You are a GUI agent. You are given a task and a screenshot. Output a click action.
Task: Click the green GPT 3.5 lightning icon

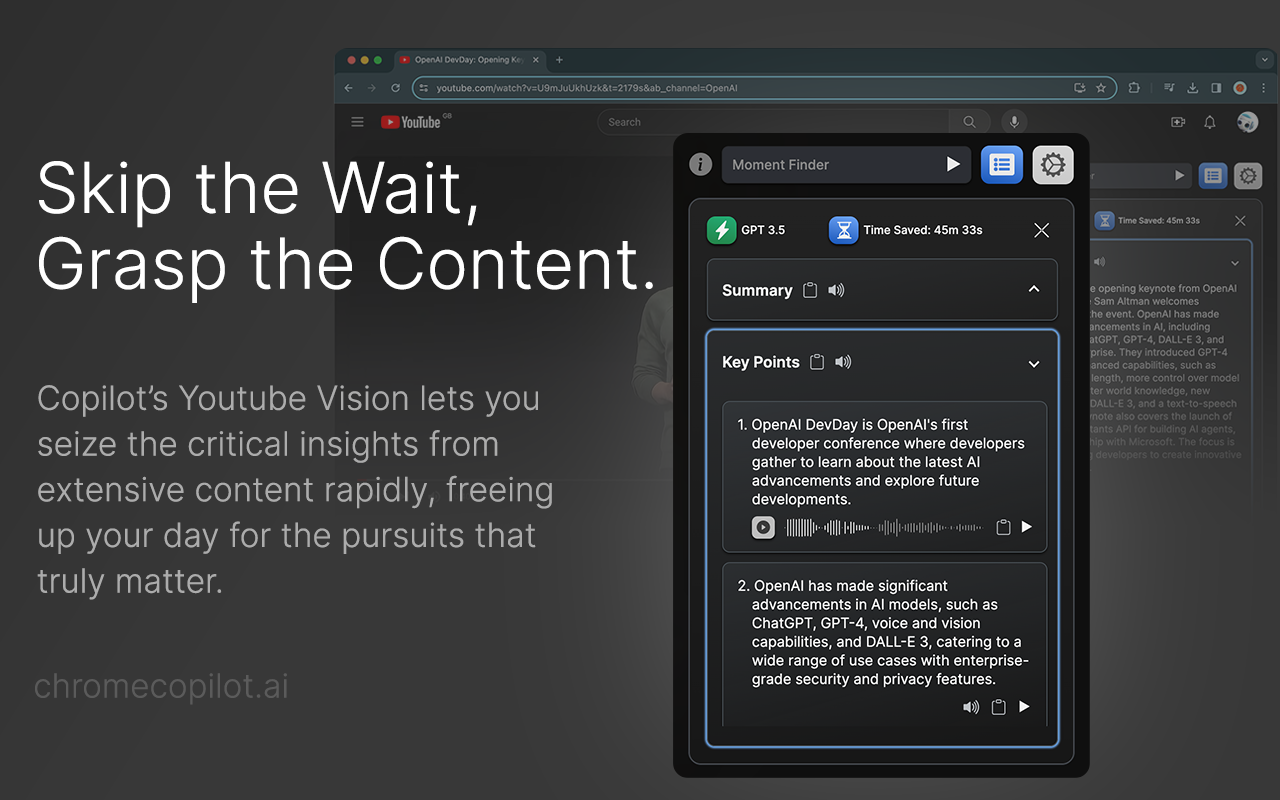(722, 230)
